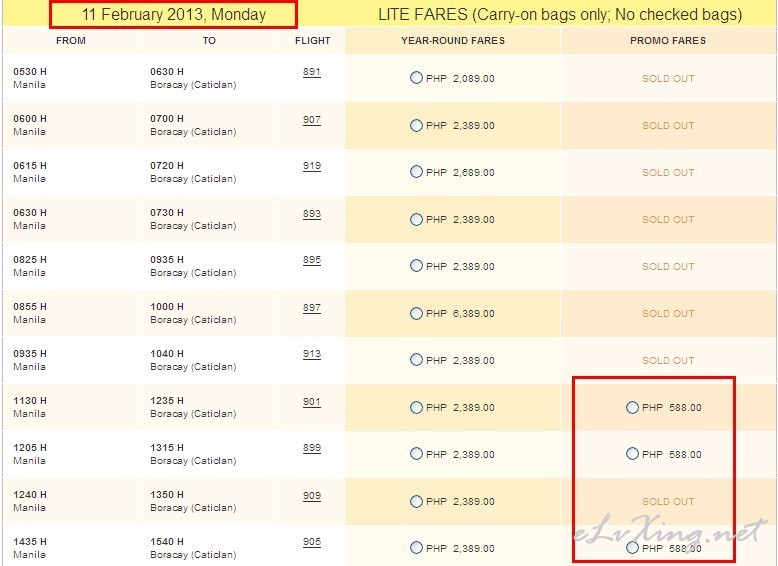Viewport: 778px width, 566px height.
Task: Click the 0530 H departure time
Action: [30, 71]
